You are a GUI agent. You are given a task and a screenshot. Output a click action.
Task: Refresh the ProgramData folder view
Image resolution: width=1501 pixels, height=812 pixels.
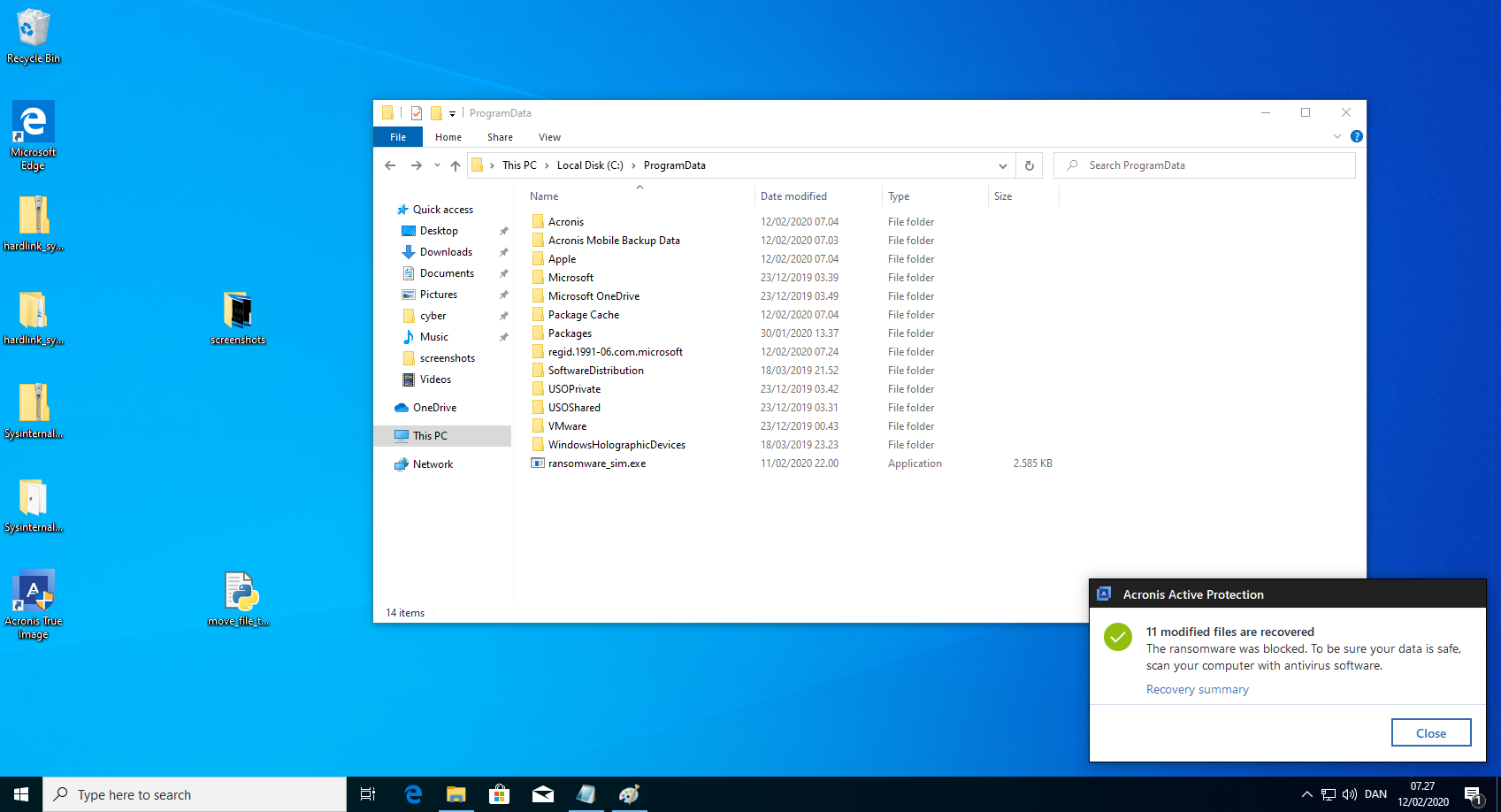click(x=1029, y=165)
